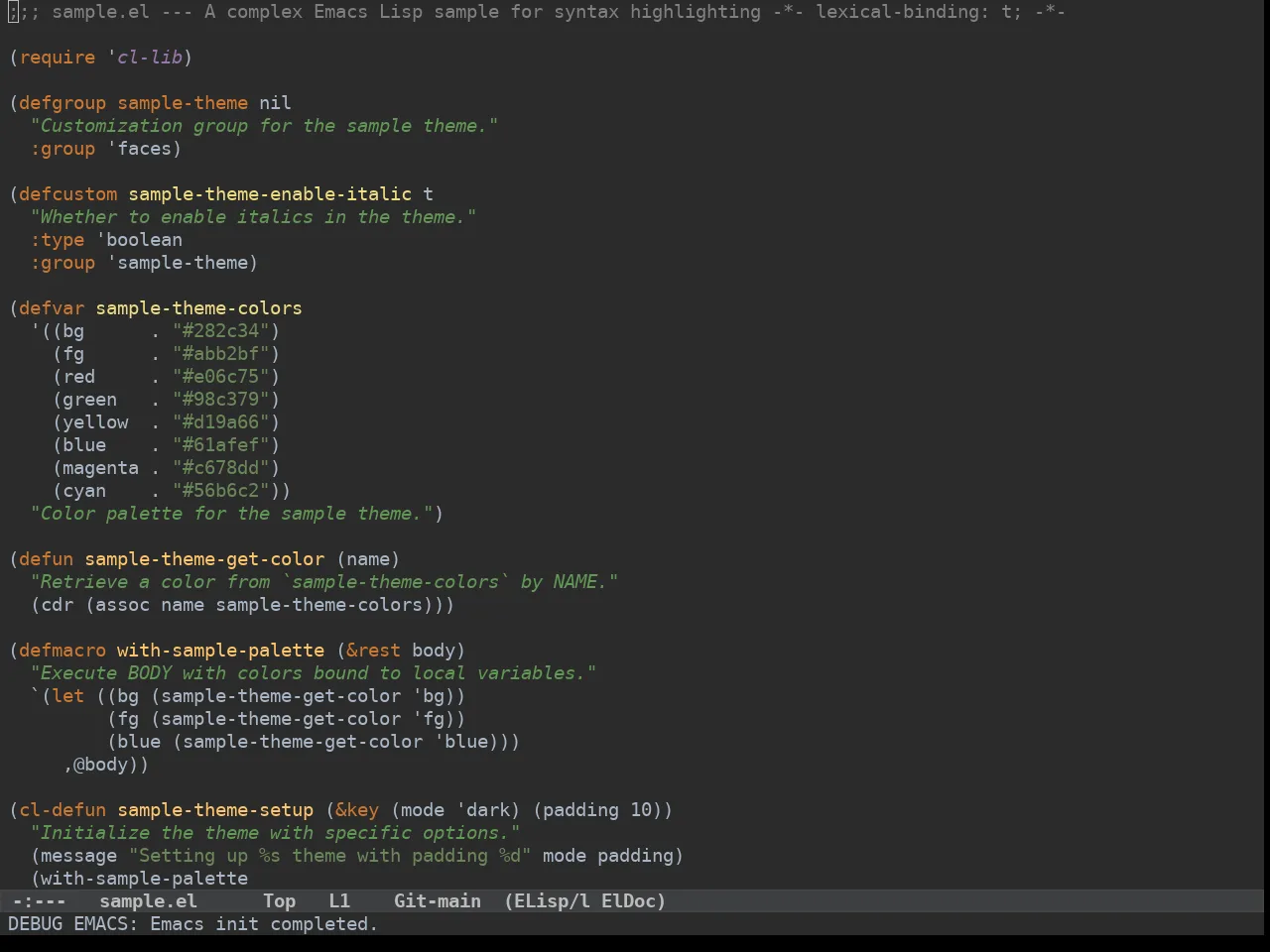Click the echo area message 'Emacs init completed.'
The image size is (1270, 952).
264,924
